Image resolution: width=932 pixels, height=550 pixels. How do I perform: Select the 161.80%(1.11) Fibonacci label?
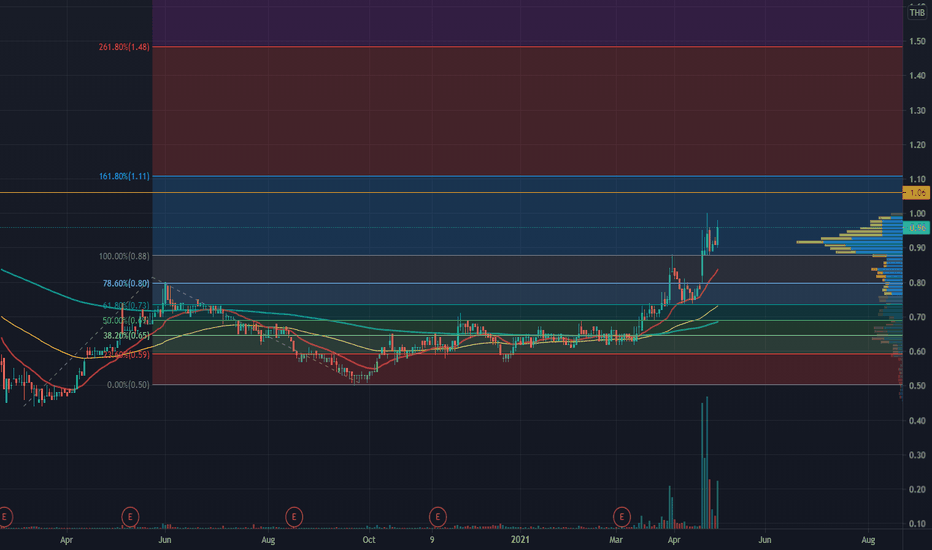124,177
